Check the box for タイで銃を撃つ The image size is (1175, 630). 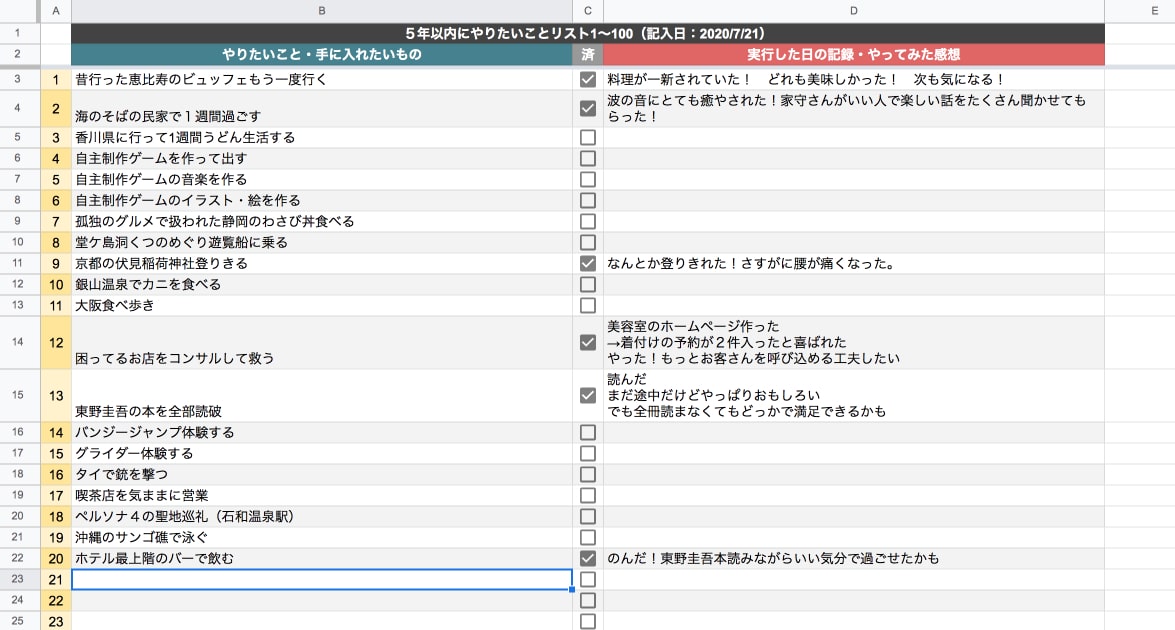point(588,475)
